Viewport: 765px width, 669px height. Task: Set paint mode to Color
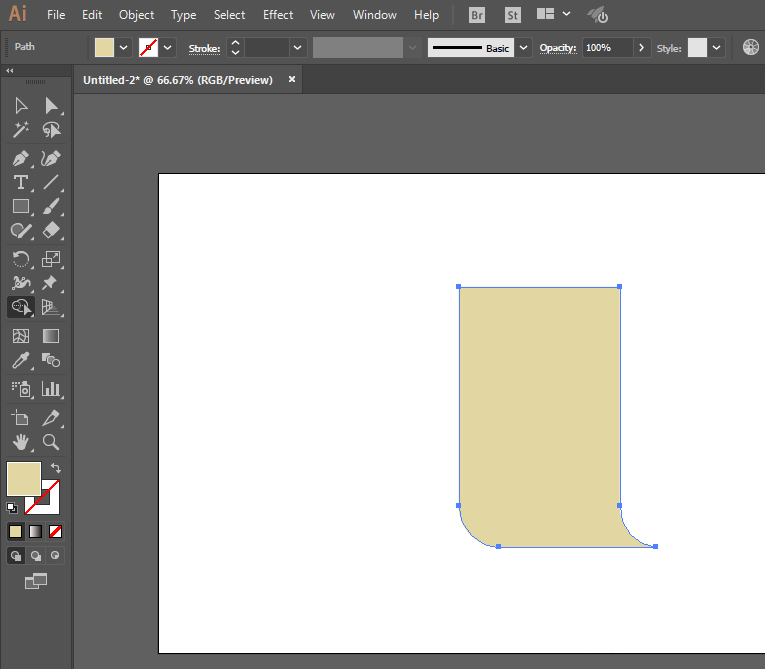point(16,531)
